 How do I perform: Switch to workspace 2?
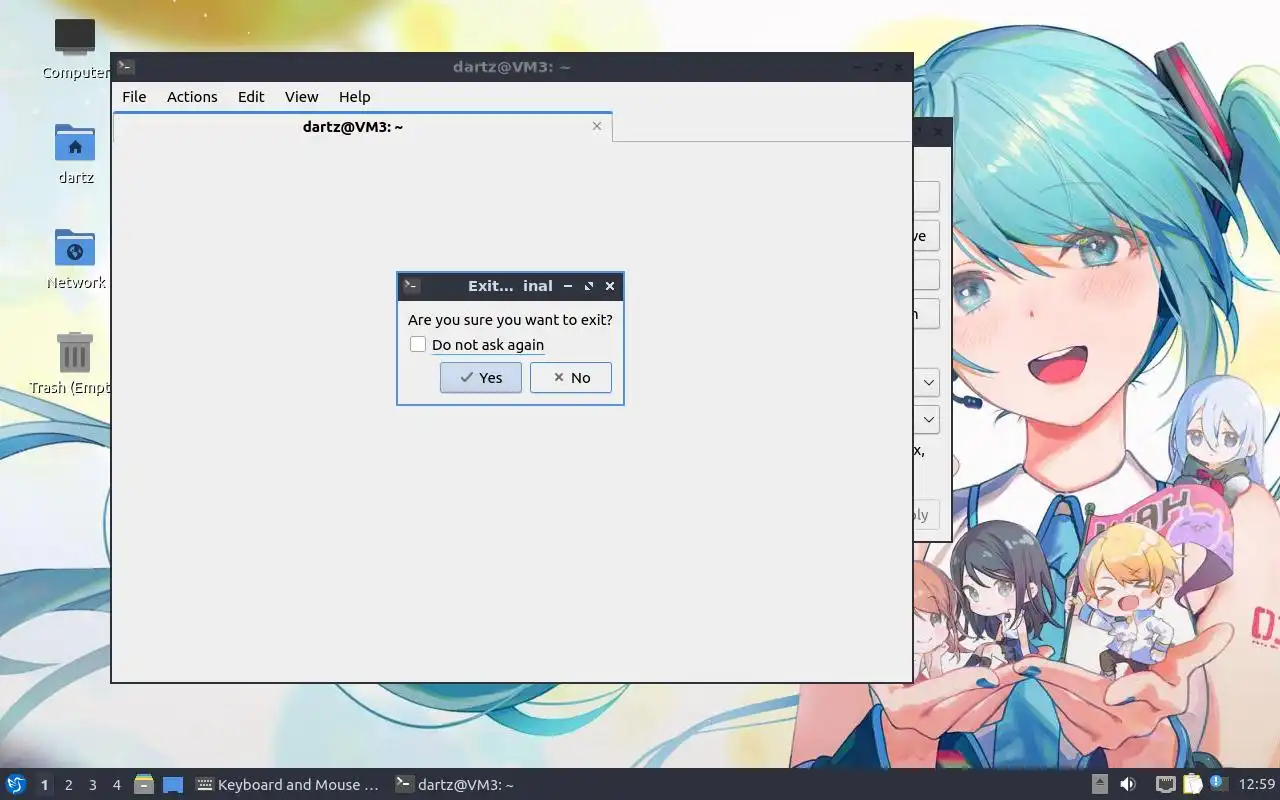tap(68, 785)
